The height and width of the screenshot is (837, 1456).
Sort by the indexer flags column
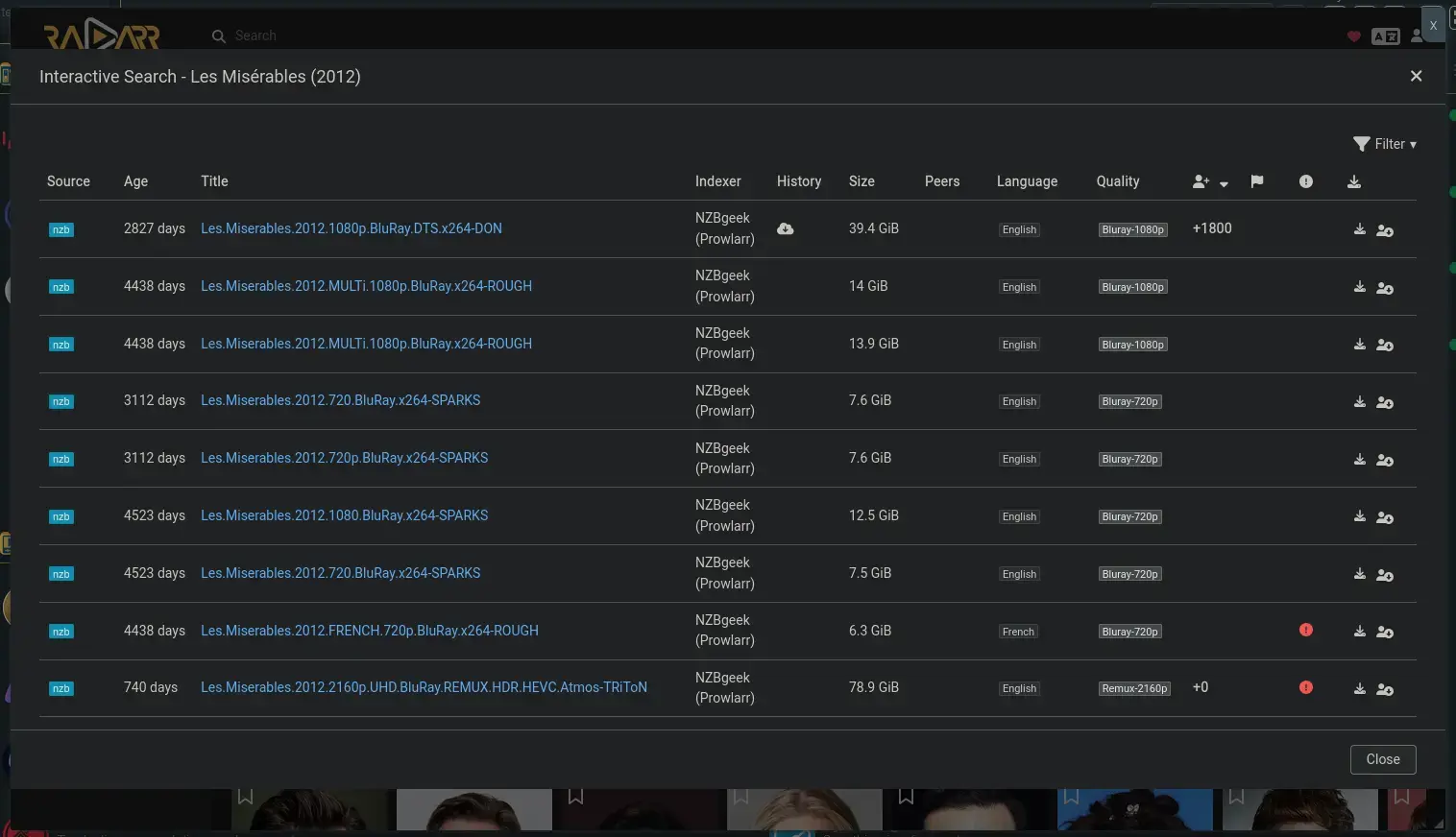coord(1256,181)
